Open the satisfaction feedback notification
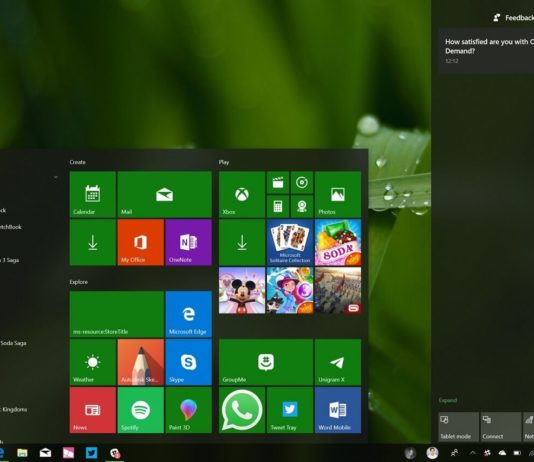The image size is (534, 462). coord(486,51)
